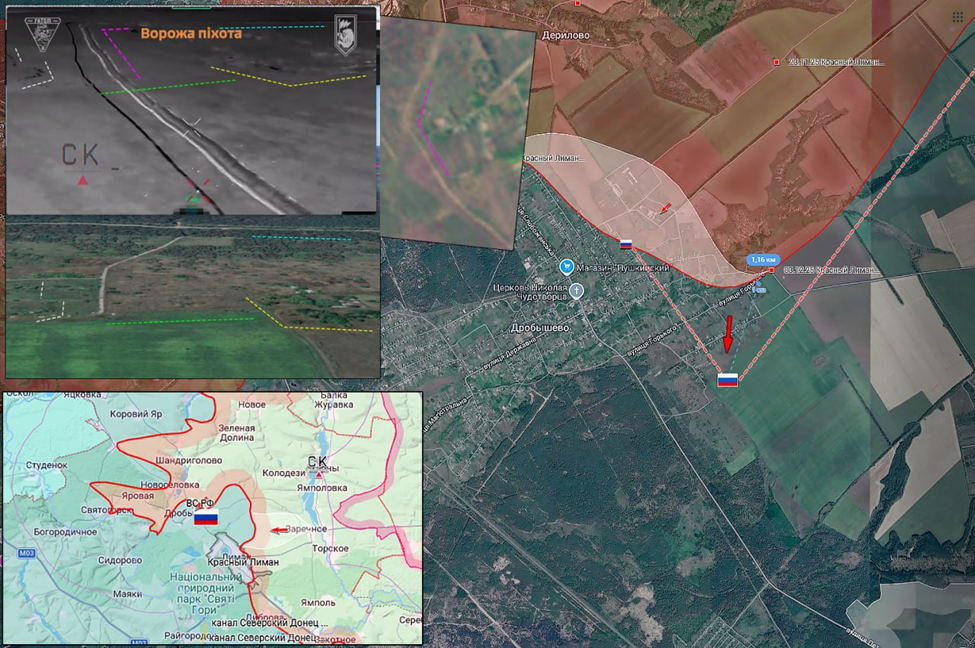Click the Russian flag in the overview map inset
Image resolution: width=975 pixels, height=648 pixels.
click(205, 517)
